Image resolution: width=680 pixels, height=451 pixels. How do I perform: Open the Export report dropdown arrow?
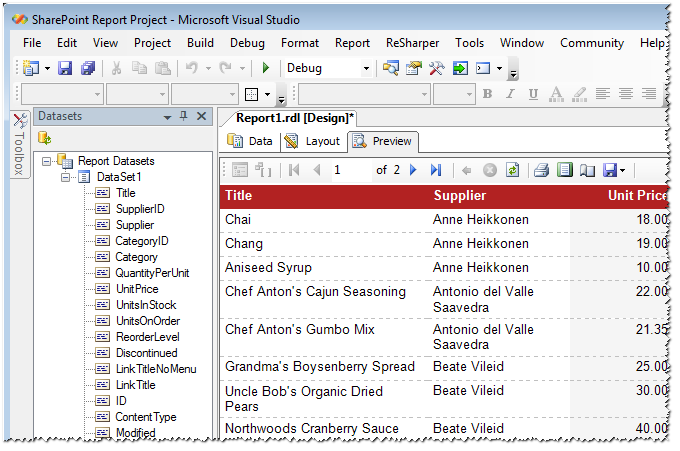pos(622,170)
